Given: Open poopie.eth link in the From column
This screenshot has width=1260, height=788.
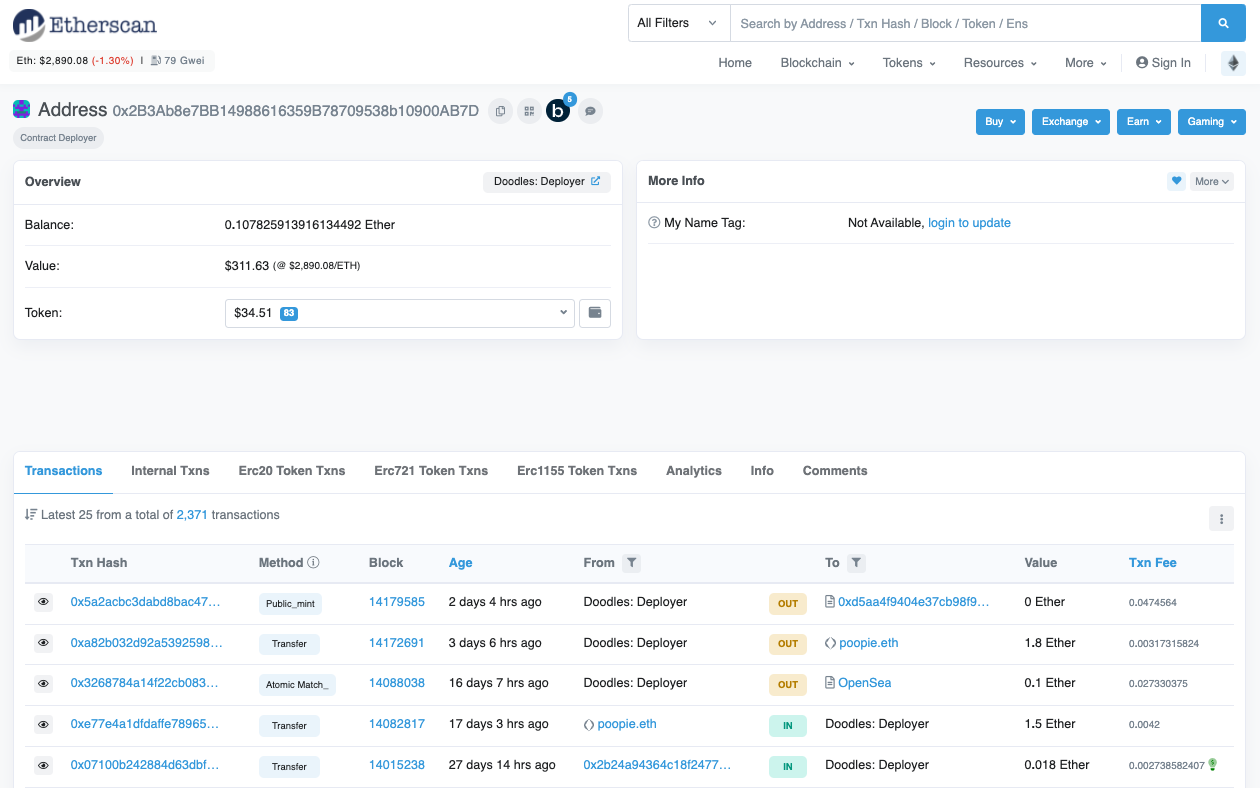Looking at the screenshot, I should coord(627,724).
